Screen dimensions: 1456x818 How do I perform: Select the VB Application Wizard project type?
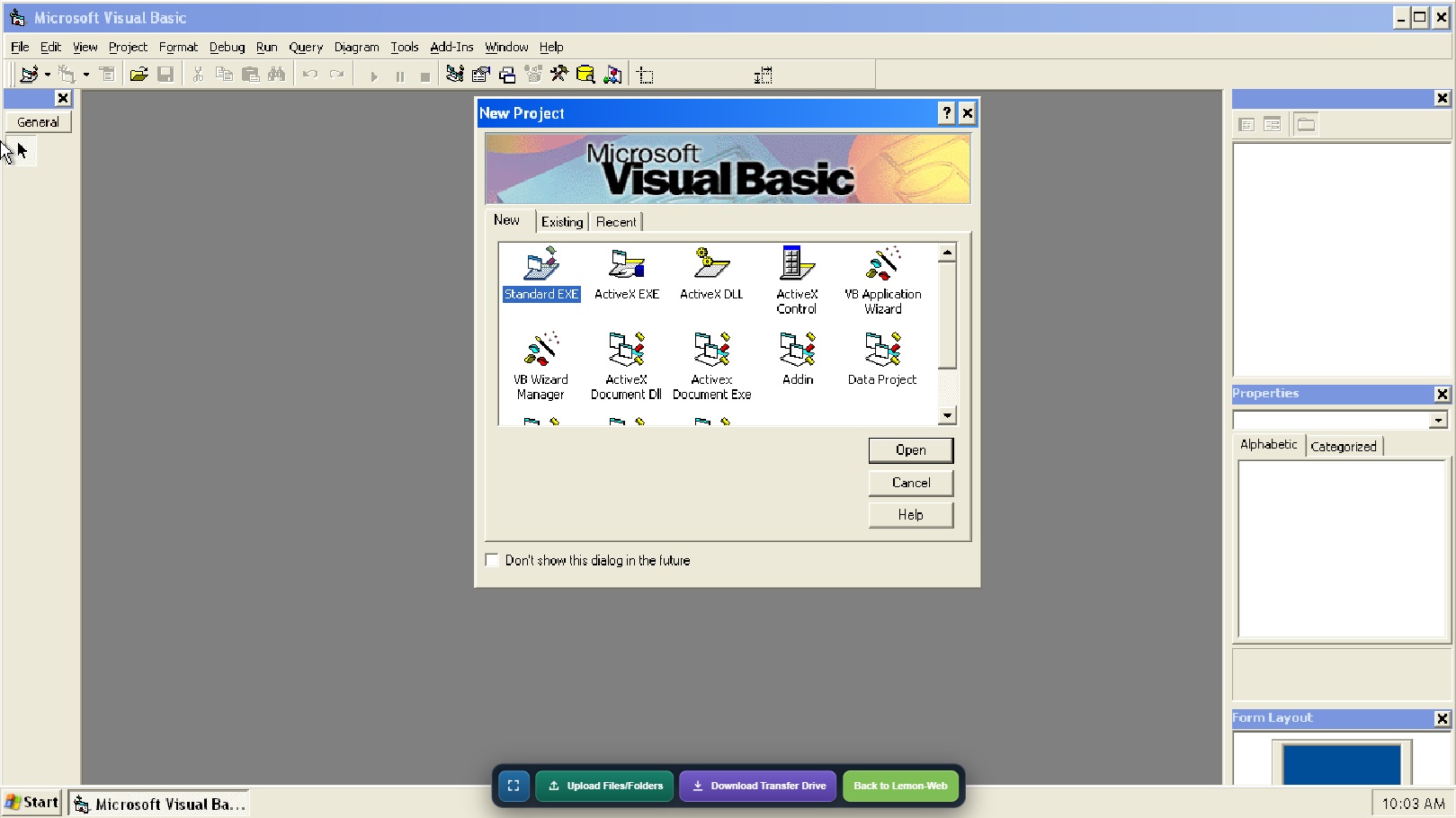883,280
